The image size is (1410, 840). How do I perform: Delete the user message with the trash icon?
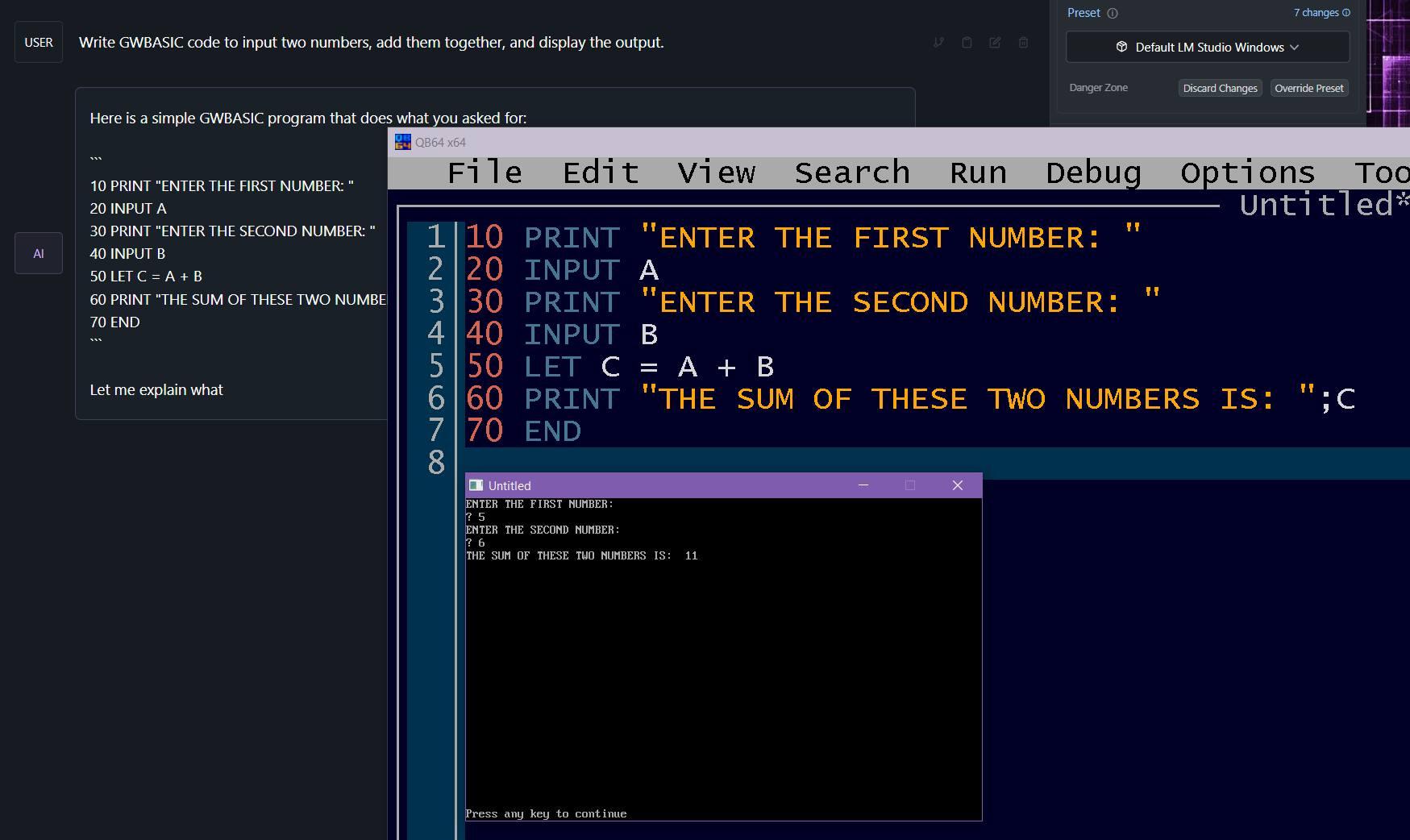pyautogui.click(x=1023, y=42)
